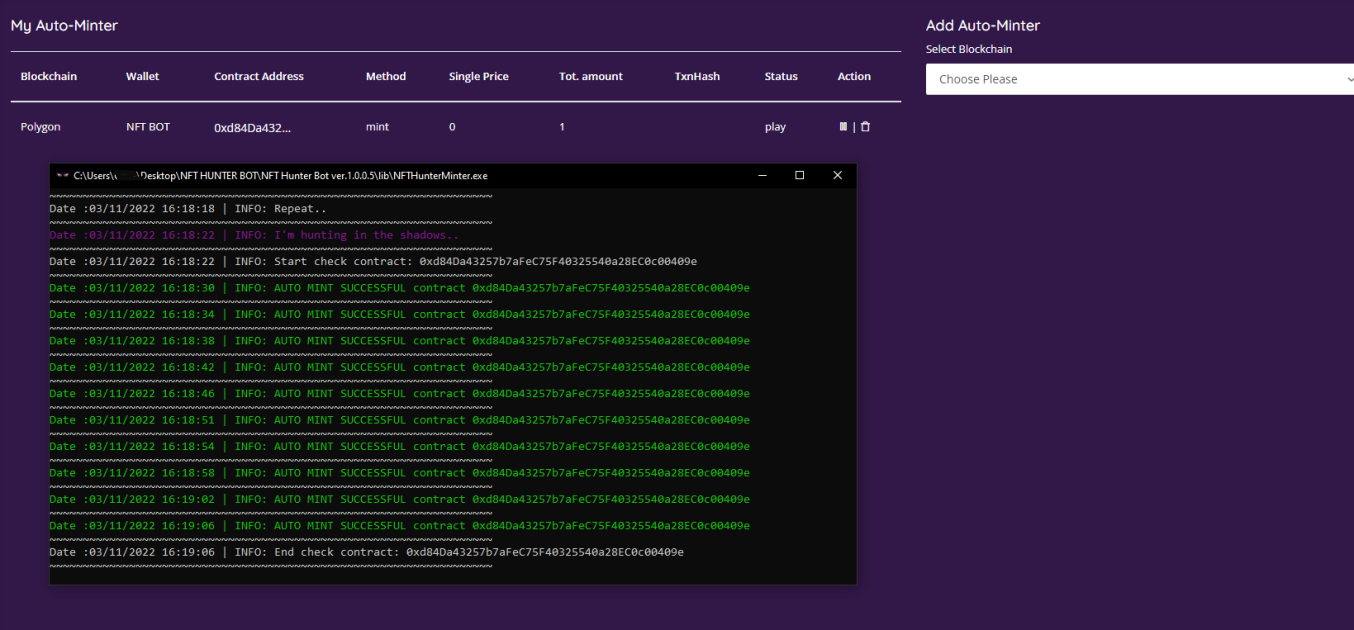1354x630 pixels.
Task: Click the Single Price column header
Action: (x=479, y=76)
